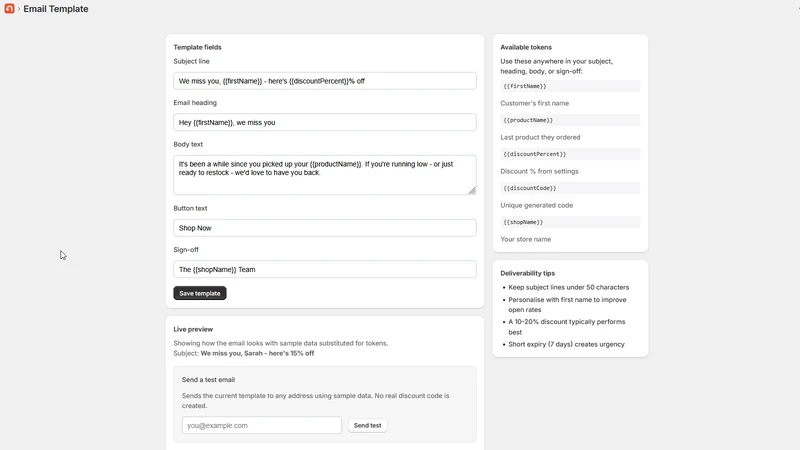800x450 pixels.
Task: Click the 'Customer's first name' description
Action: click(534, 103)
